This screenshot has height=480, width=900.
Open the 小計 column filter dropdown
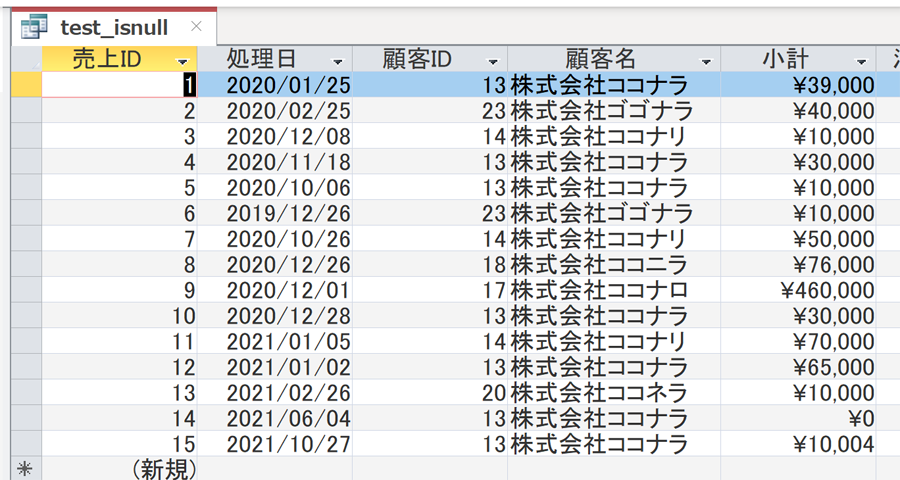click(x=862, y=61)
